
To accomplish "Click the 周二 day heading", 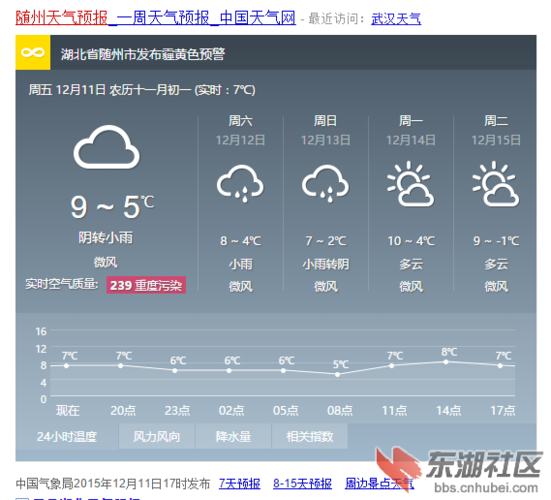I will [x=496, y=121].
